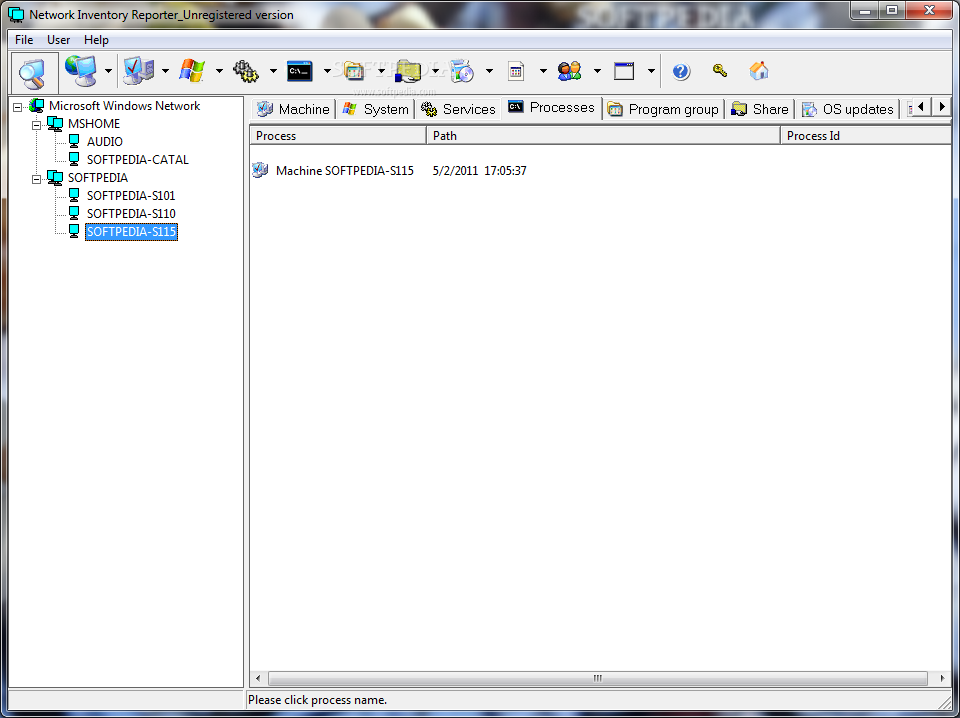This screenshot has width=960, height=718.
Task: Open dropdown arrow next to calendar report icon
Action: coord(542,71)
